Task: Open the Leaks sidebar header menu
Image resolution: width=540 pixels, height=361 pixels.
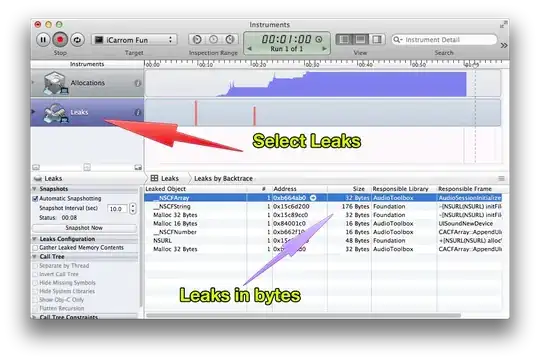Action: coord(49,178)
